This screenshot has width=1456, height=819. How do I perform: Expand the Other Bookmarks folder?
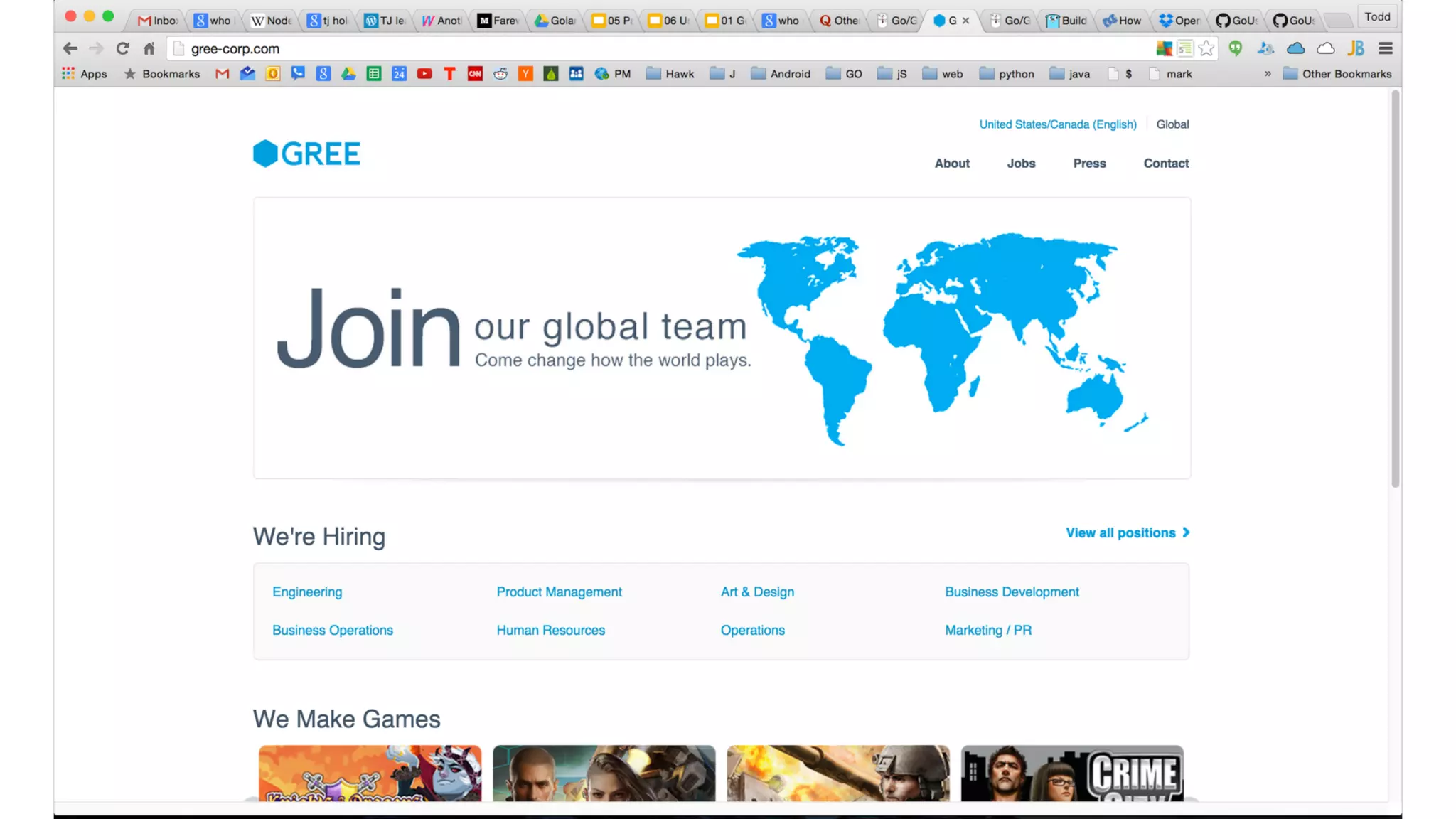point(1337,74)
